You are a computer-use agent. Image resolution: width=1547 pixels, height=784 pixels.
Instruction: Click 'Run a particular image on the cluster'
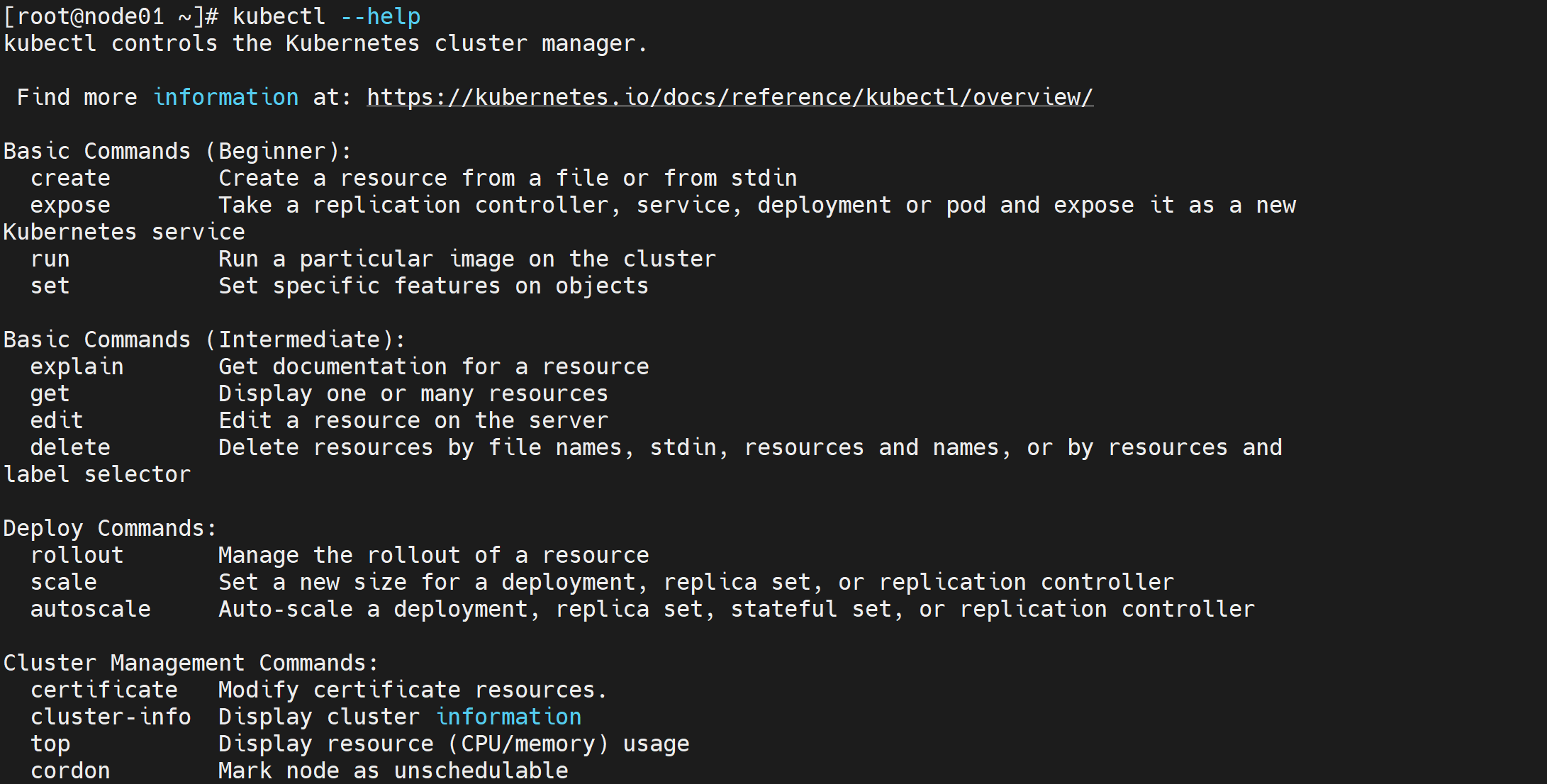467,259
